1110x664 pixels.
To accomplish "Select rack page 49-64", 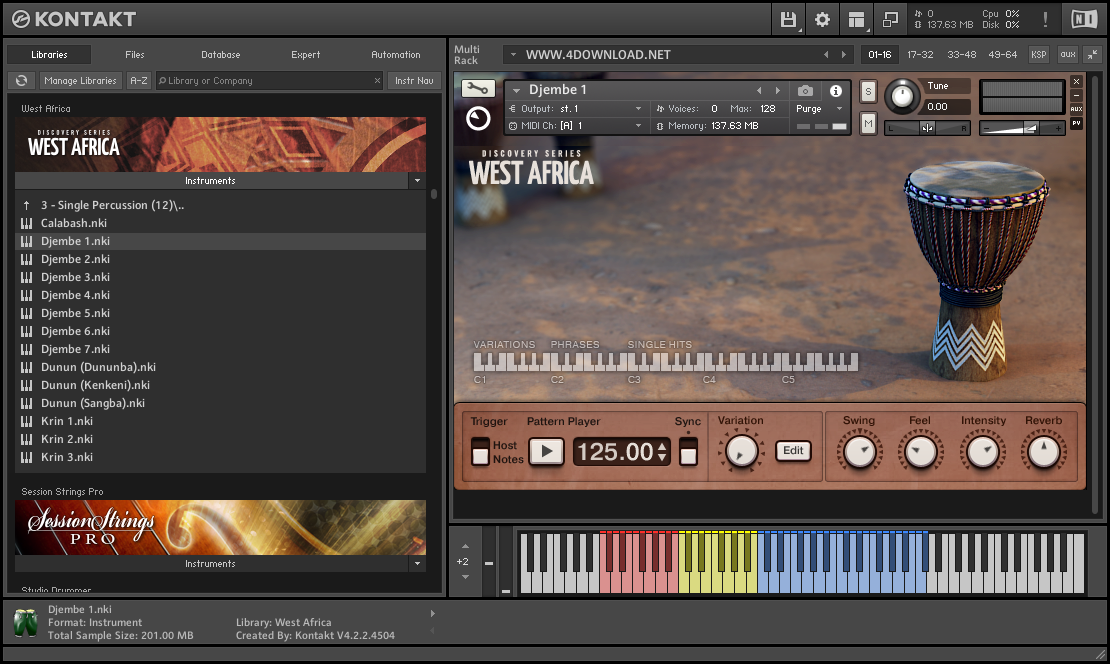I will pos(1002,55).
